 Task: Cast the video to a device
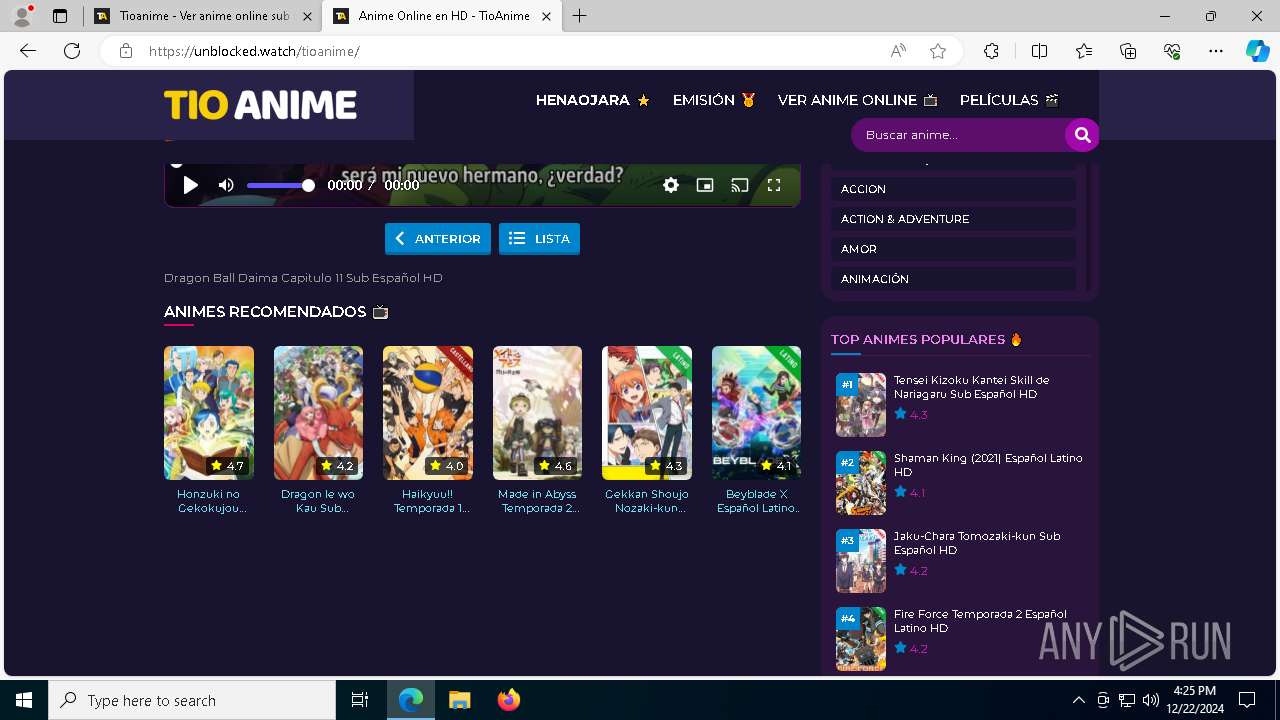pos(739,185)
